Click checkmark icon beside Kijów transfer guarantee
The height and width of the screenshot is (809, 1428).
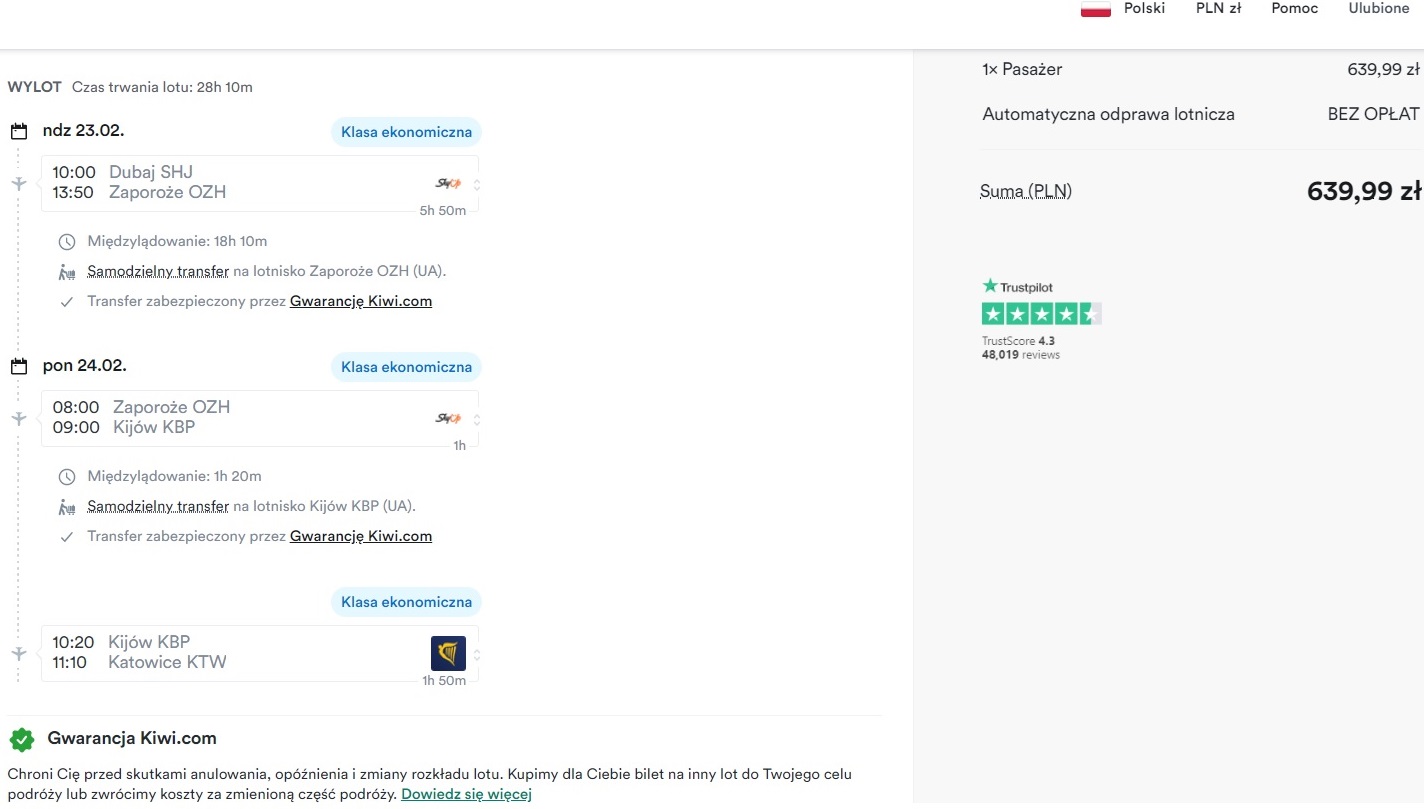point(67,537)
